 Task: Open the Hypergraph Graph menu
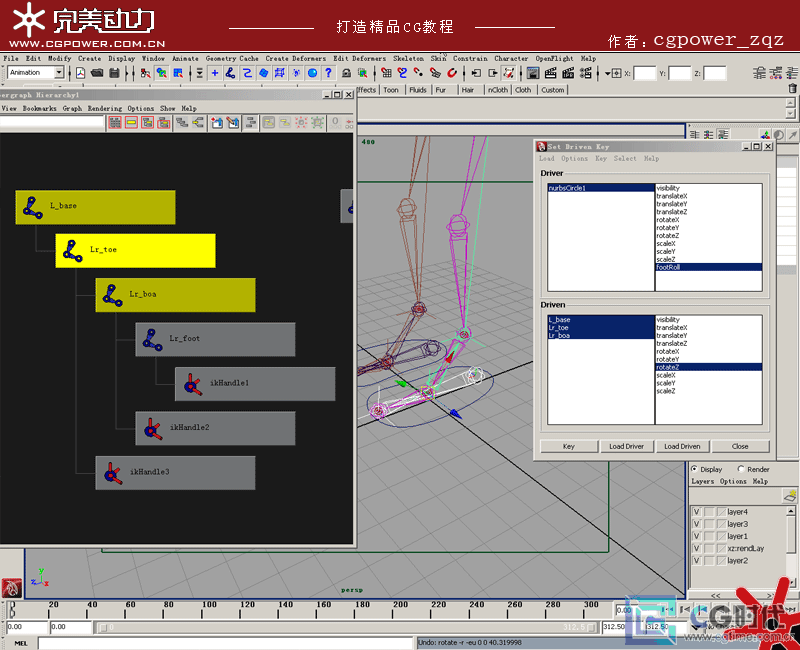[x=72, y=108]
